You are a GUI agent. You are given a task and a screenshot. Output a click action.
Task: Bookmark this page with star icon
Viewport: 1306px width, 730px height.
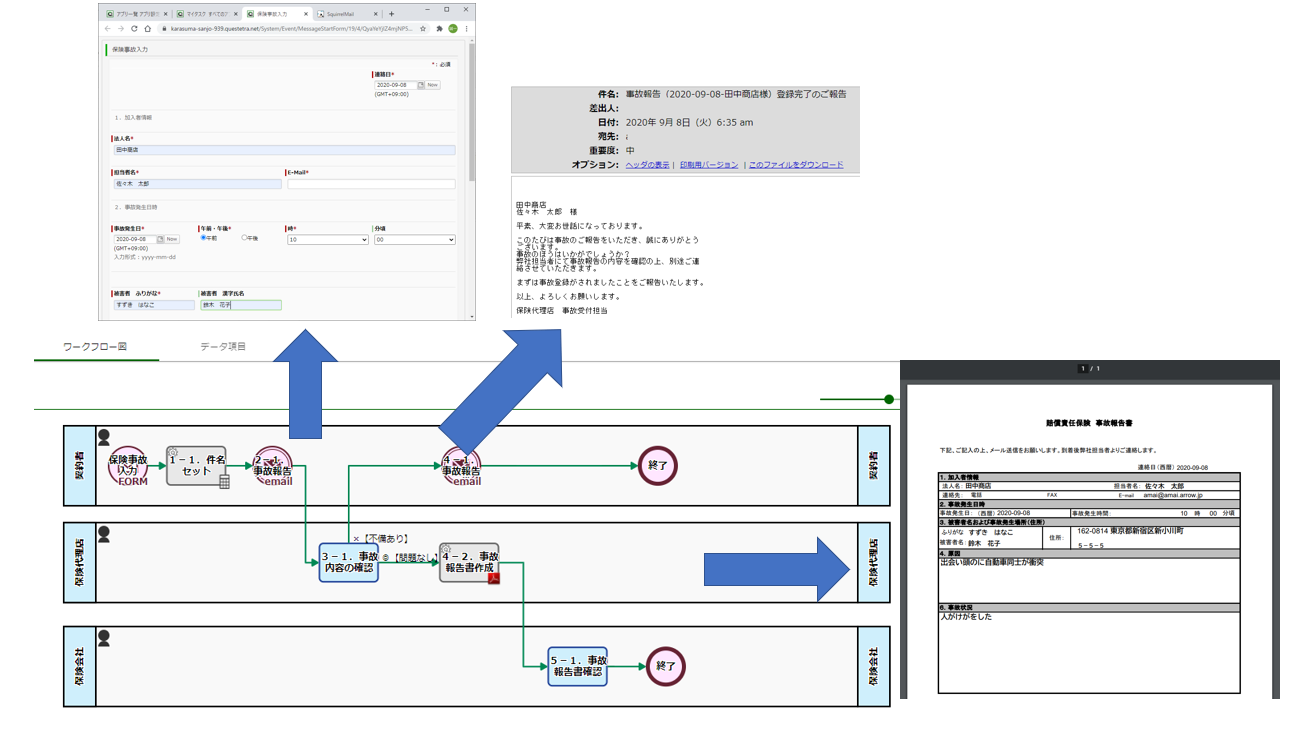point(424,29)
